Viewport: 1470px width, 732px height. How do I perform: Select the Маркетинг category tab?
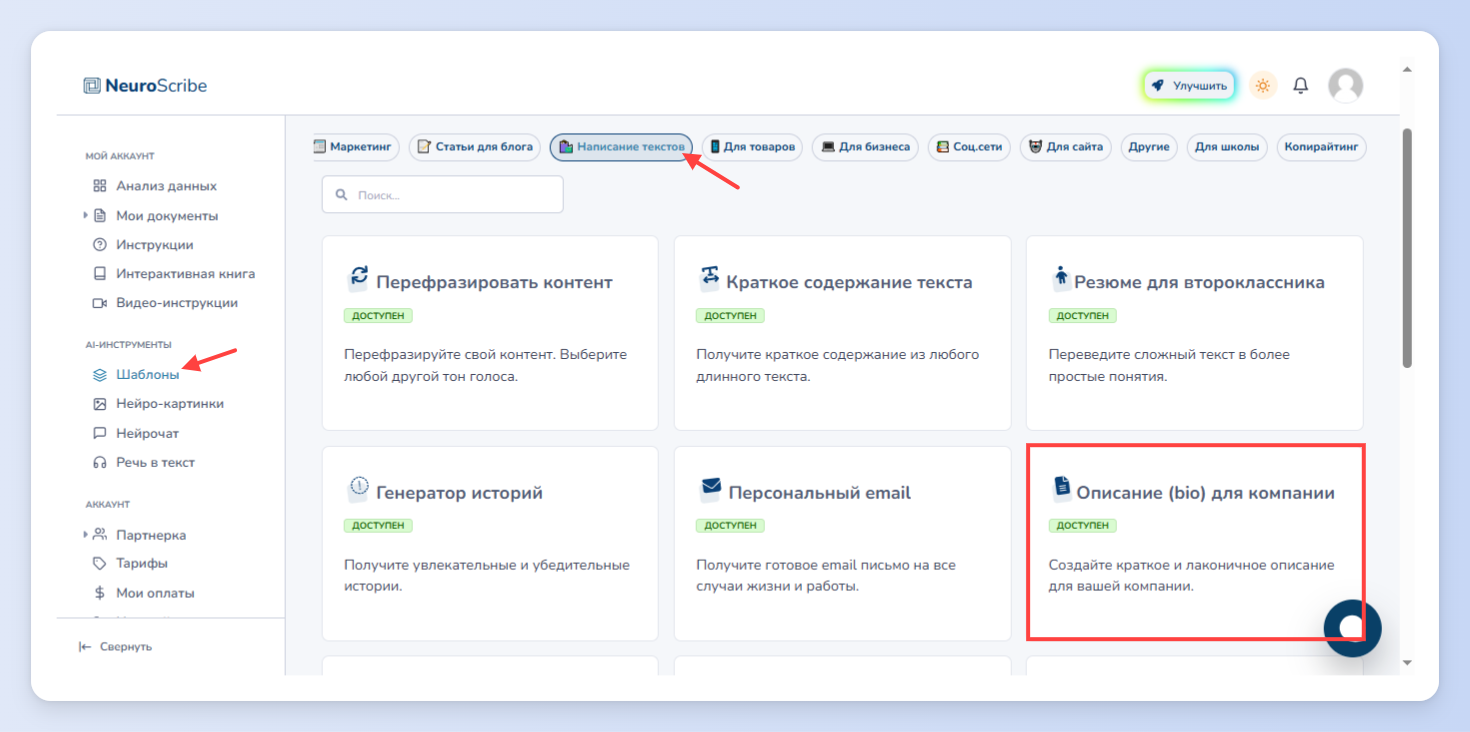pos(356,147)
